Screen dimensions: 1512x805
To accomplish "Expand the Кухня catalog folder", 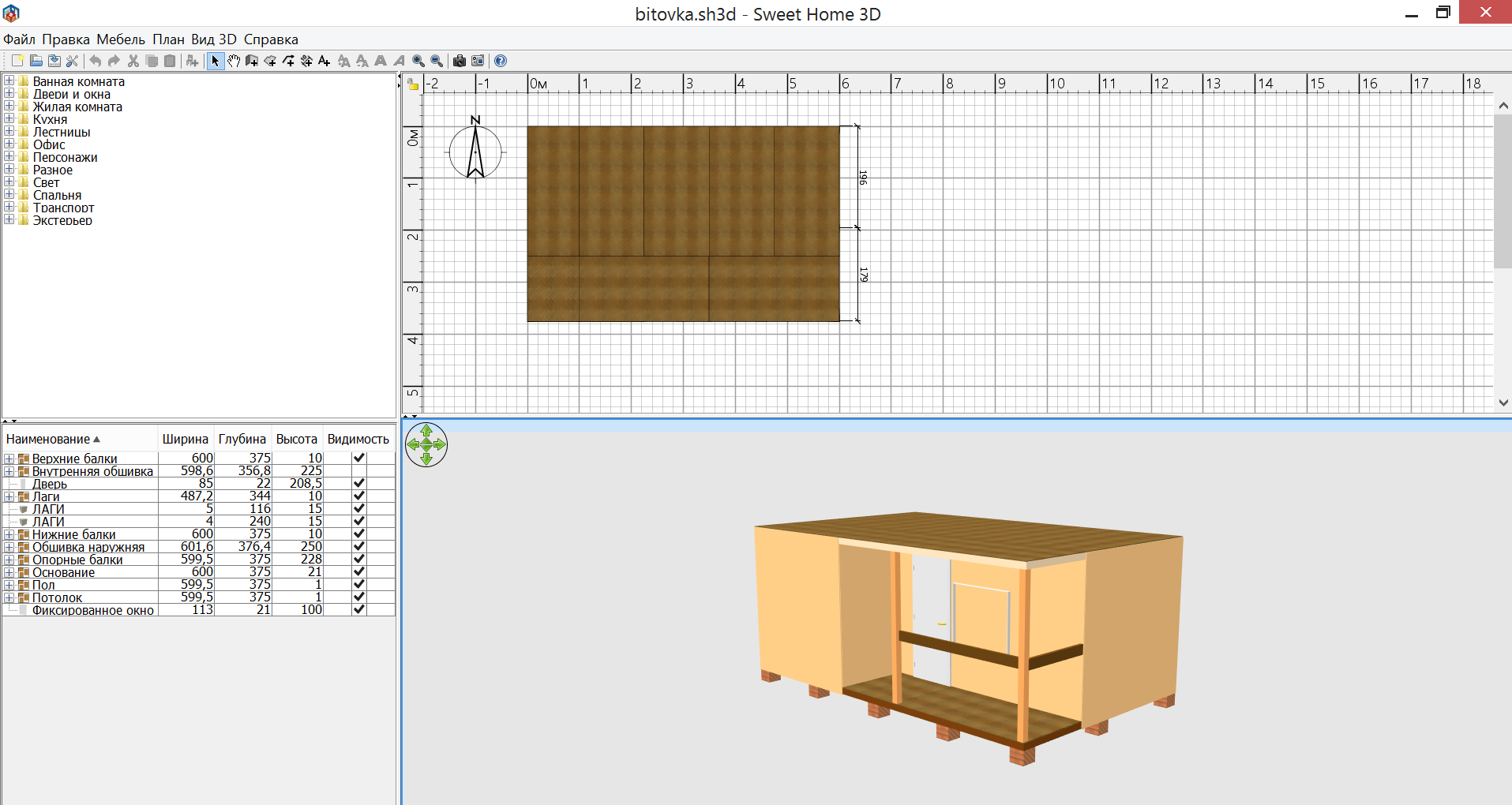I will pos(9,119).
